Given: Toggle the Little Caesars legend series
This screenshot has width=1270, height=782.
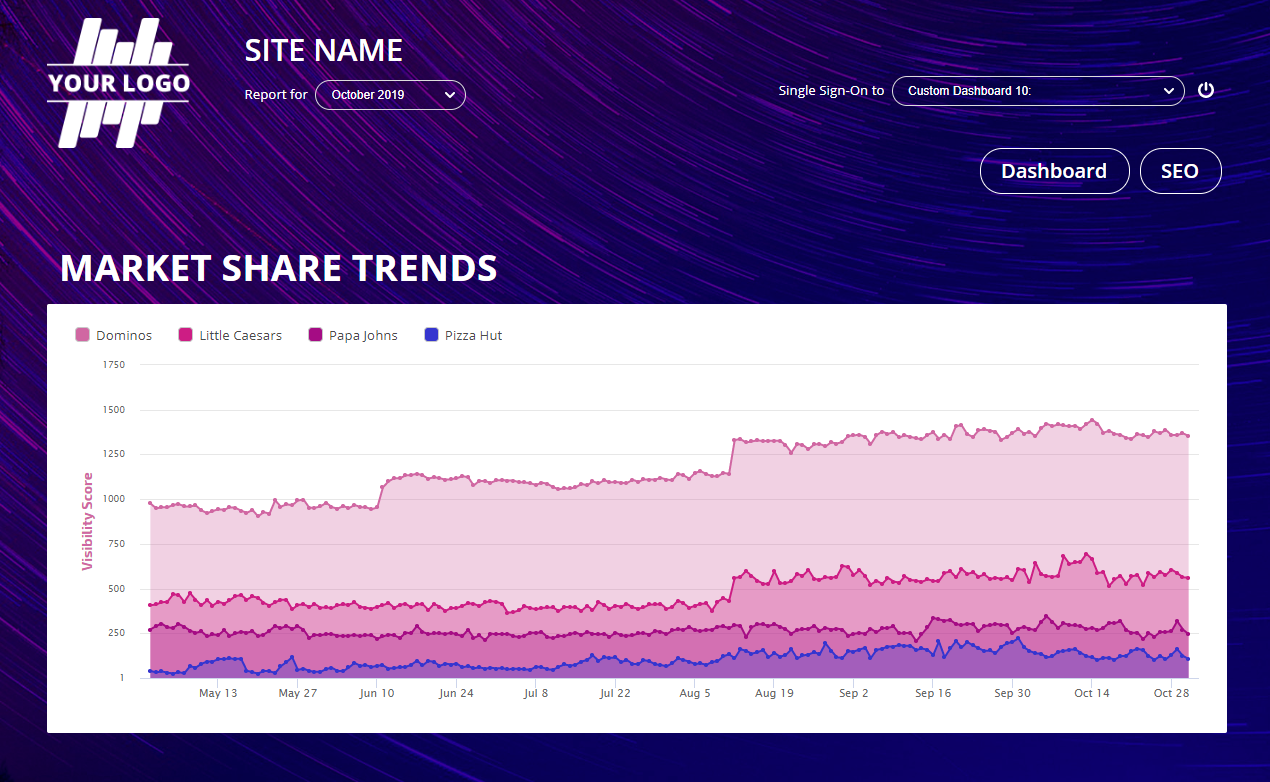Looking at the screenshot, I should click(229, 336).
